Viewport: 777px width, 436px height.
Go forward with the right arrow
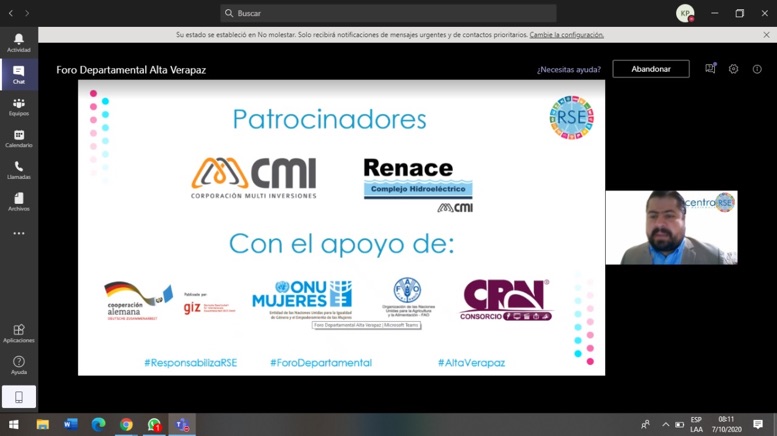pos(27,13)
